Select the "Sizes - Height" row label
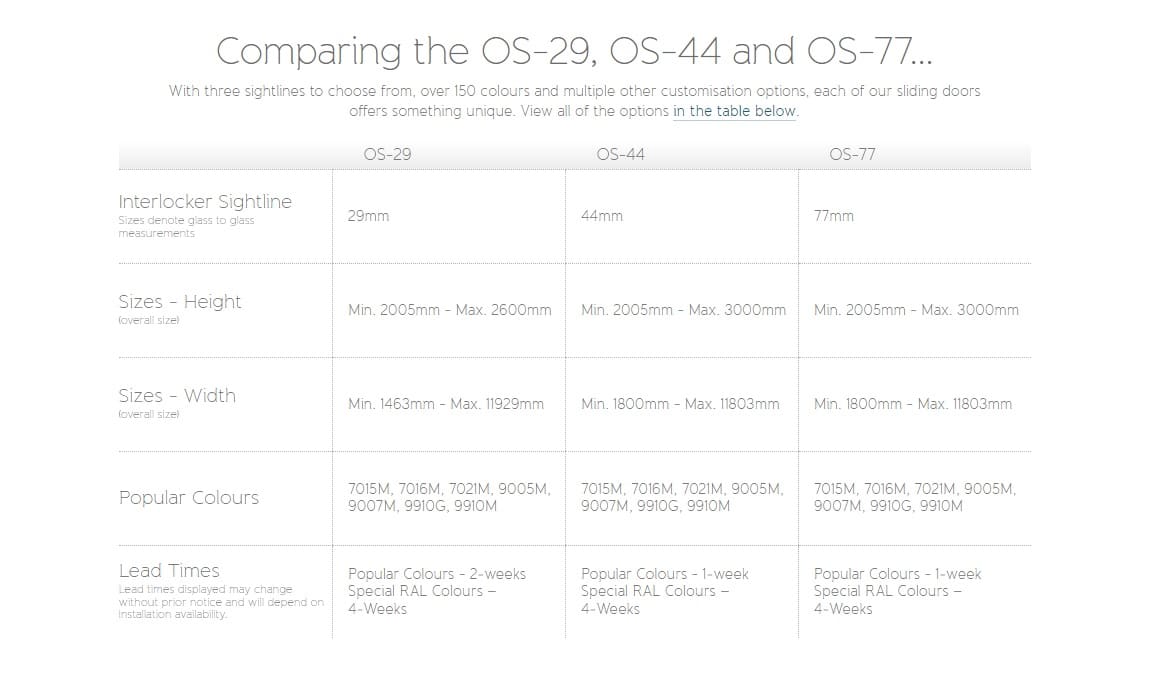The width and height of the screenshot is (1151, 700). coord(180,302)
